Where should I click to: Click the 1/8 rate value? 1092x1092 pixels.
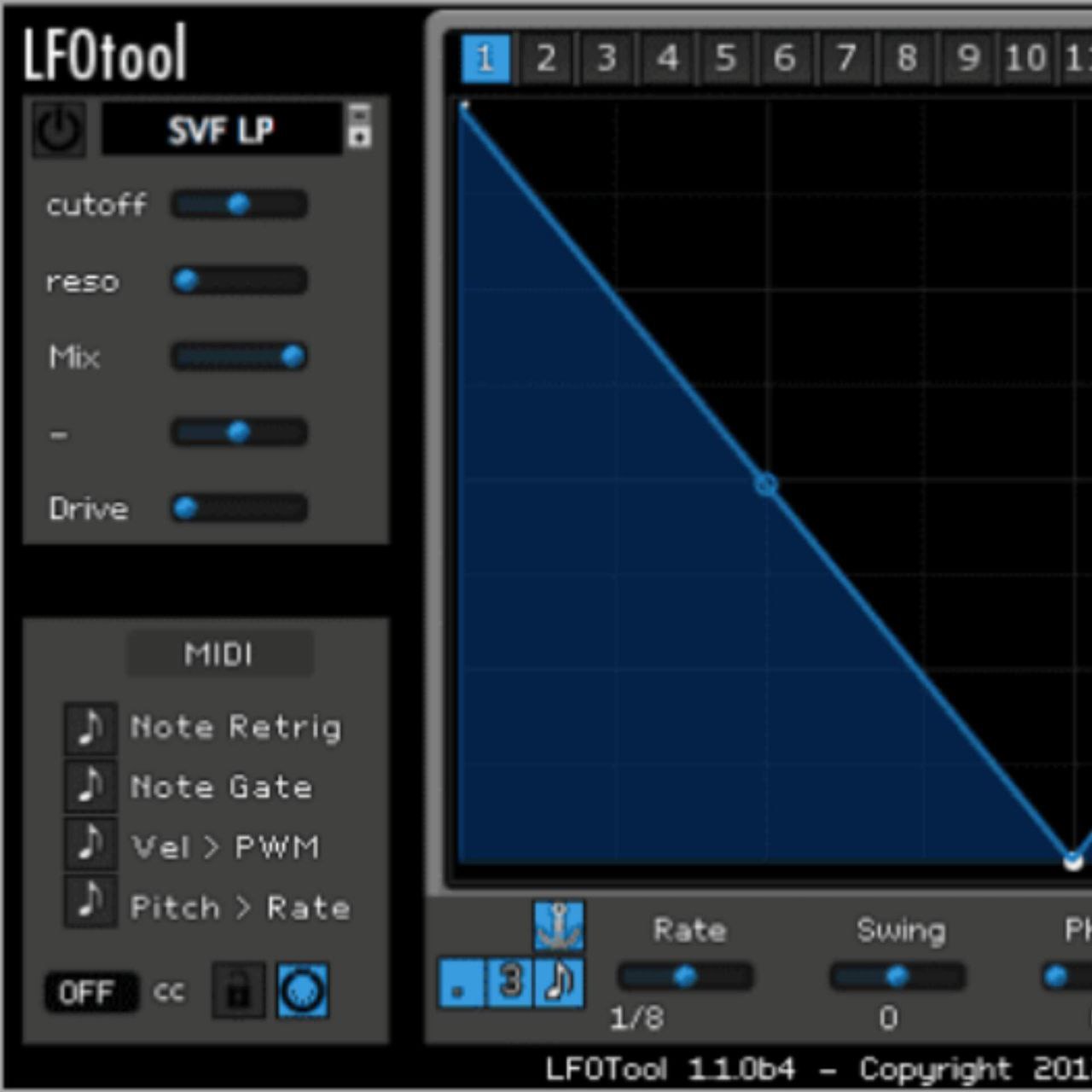636,1018
